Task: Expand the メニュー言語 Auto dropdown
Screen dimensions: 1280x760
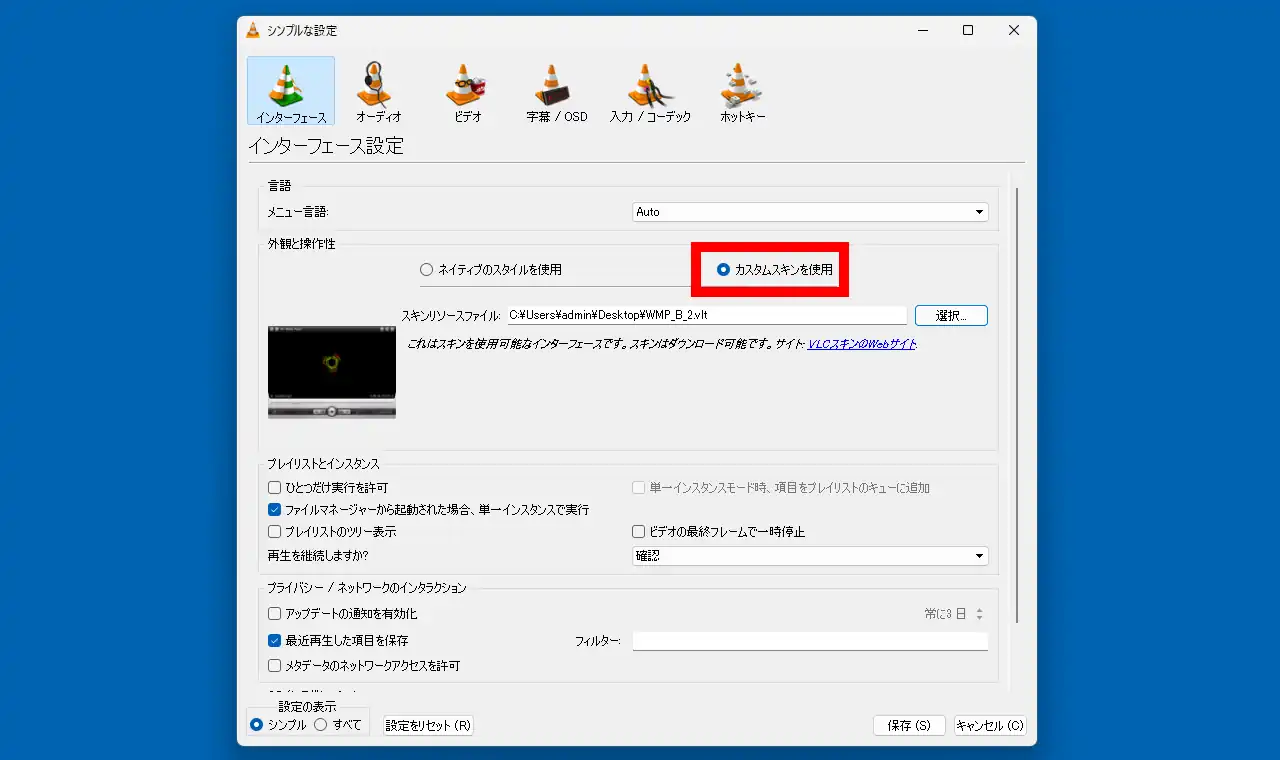Action: [x=811, y=212]
